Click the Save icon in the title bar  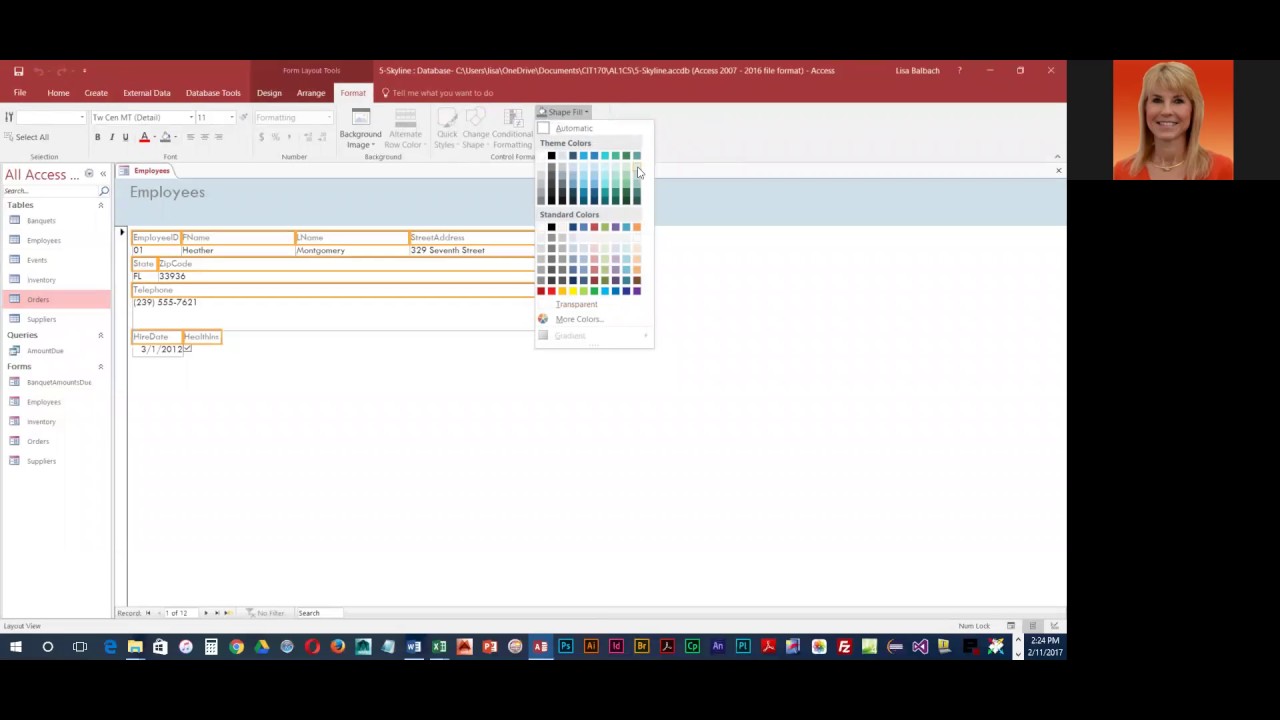pos(18,71)
